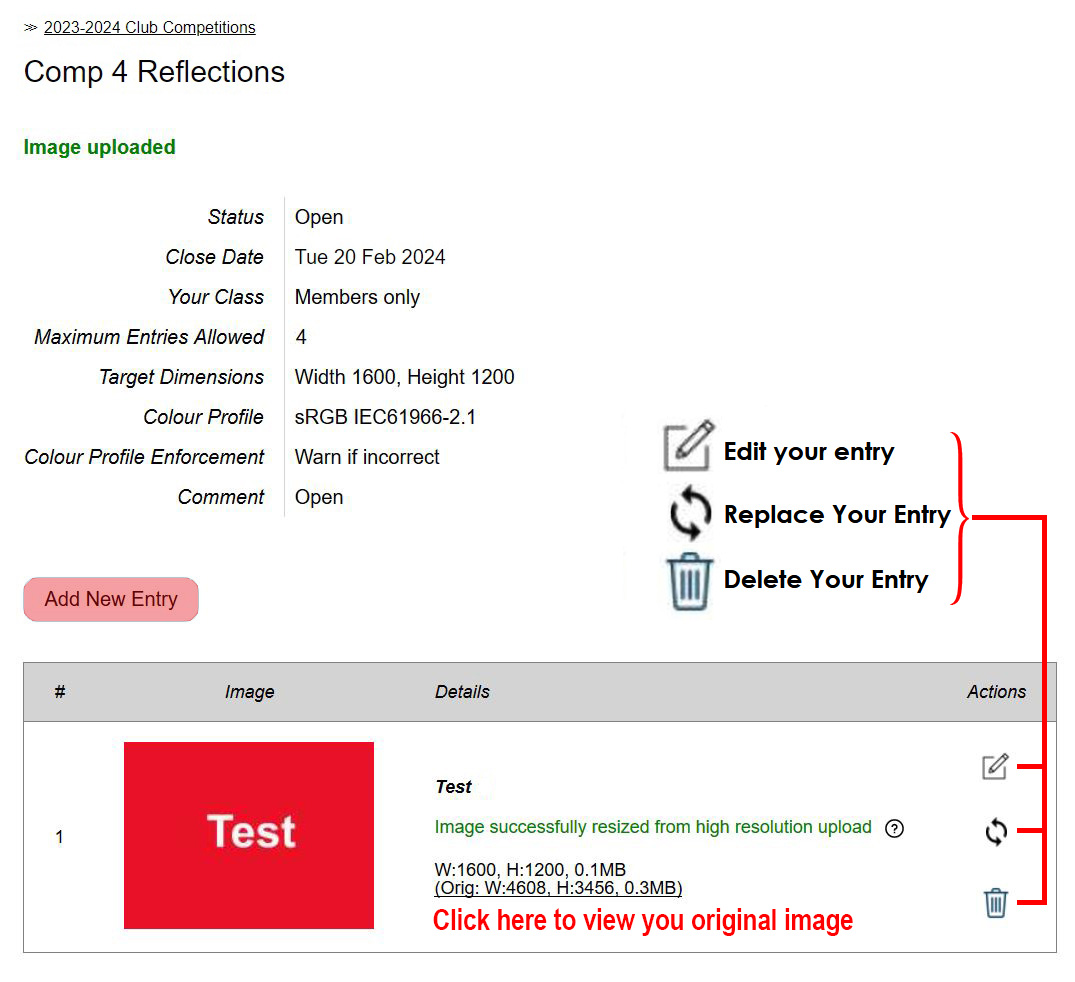1075x982 pixels.
Task: Click the red Test image thumbnail
Action: (x=249, y=835)
